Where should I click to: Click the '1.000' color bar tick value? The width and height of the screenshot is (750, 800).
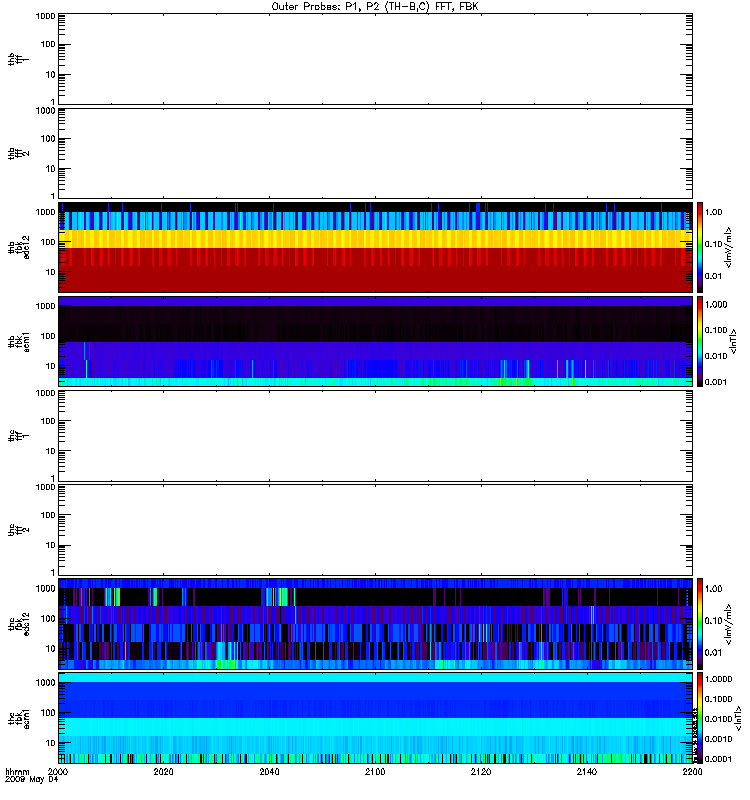tap(716, 305)
